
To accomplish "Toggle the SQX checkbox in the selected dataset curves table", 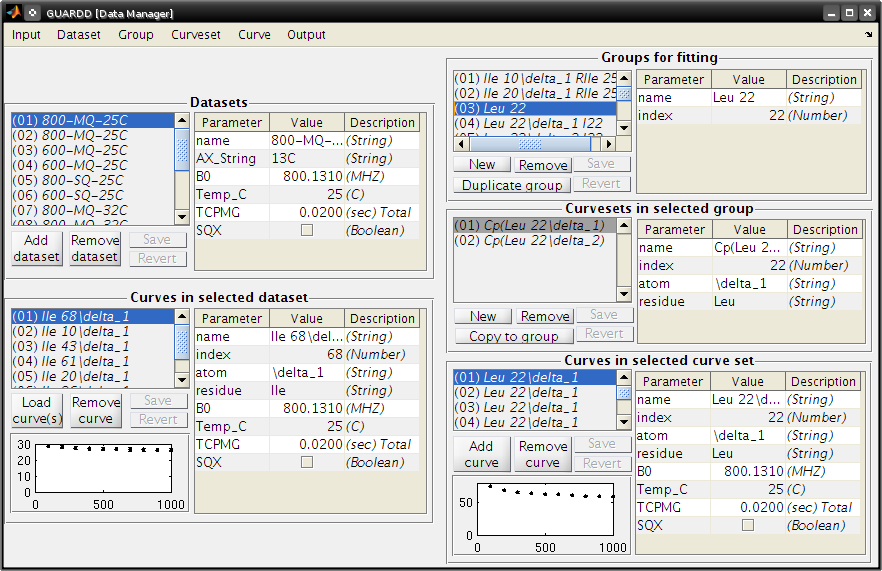I will 307,462.
